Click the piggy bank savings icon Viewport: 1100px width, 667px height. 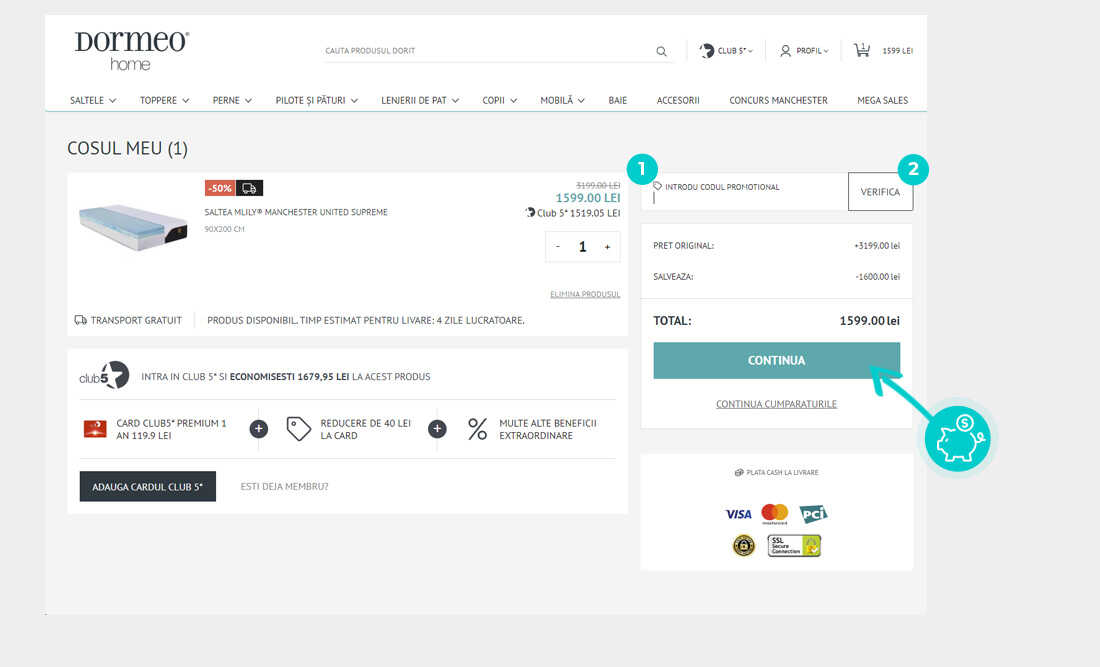click(x=958, y=438)
